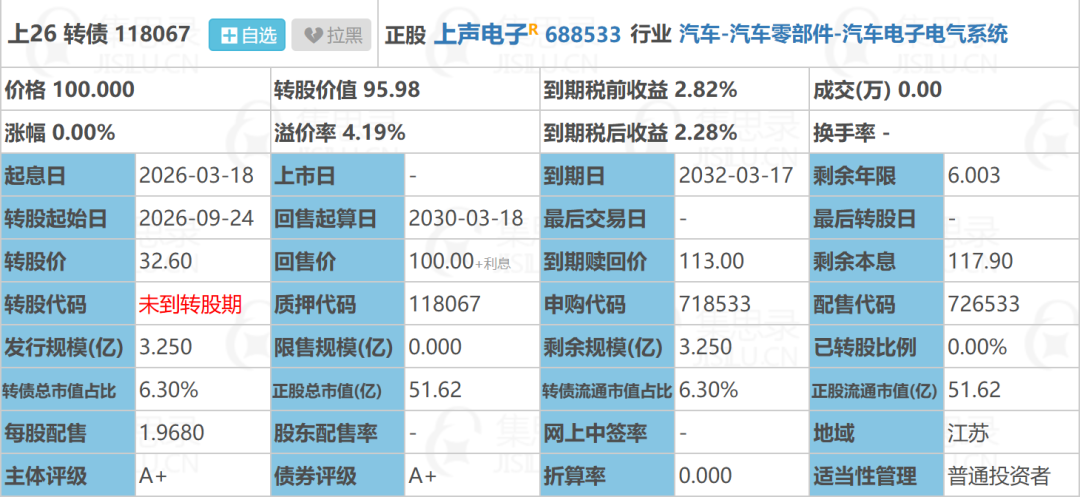Screen dimensions: 1080x497
Task: Click the 起息日 label cell
Action: point(68,176)
